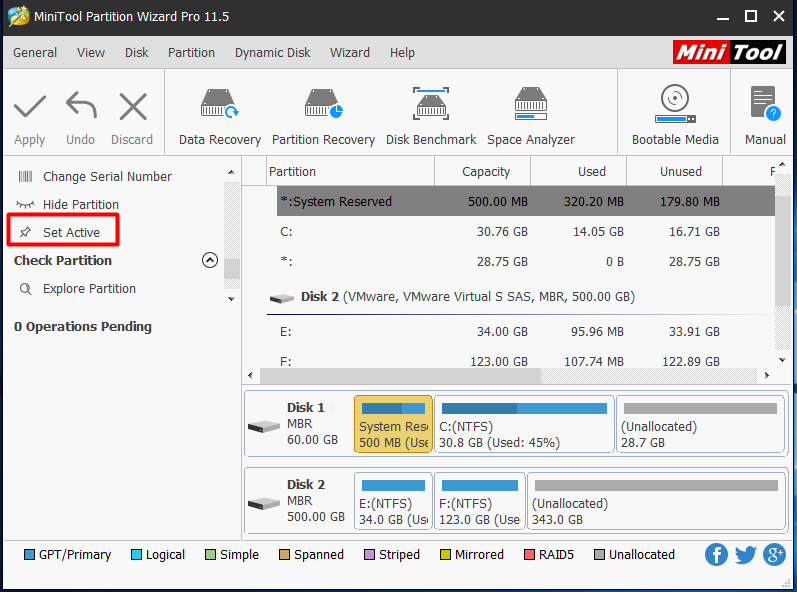Click the MiniTool logo
The width and height of the screenshot is (797, 592).
coord(729,52)
